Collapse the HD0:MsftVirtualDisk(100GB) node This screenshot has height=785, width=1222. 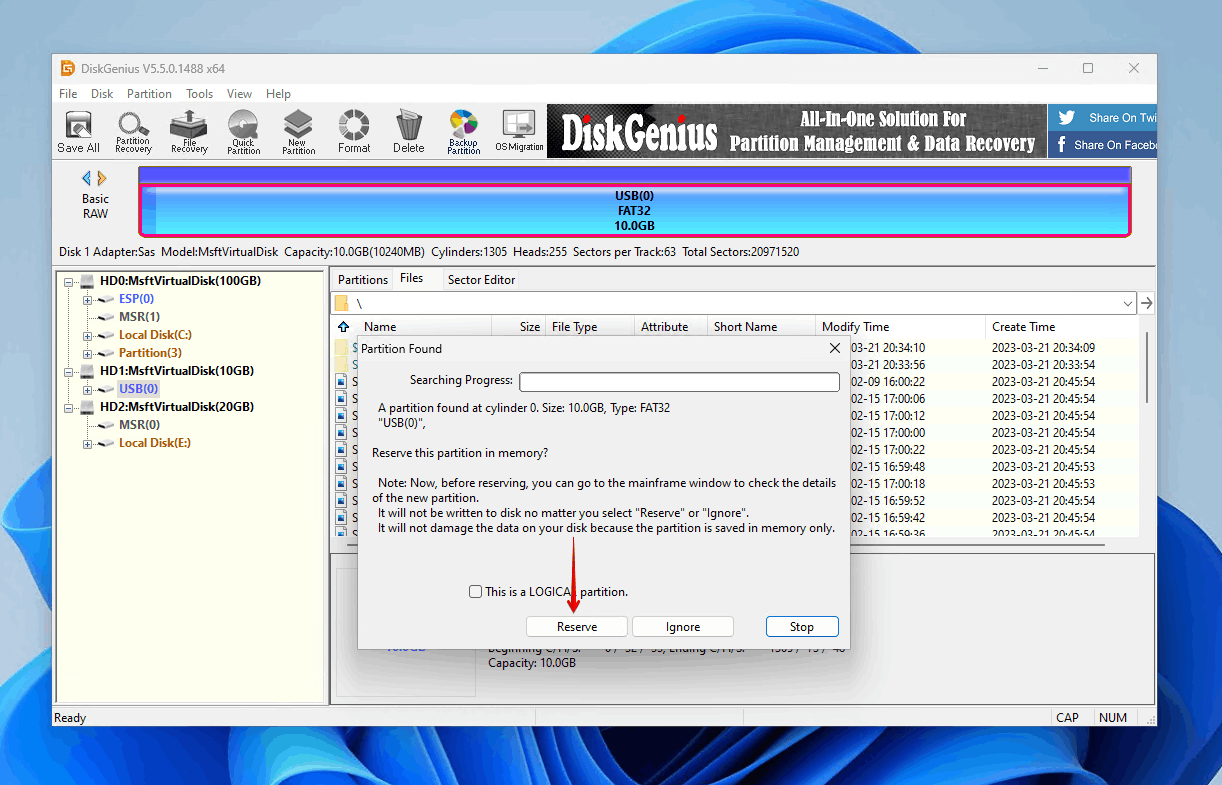69,282
